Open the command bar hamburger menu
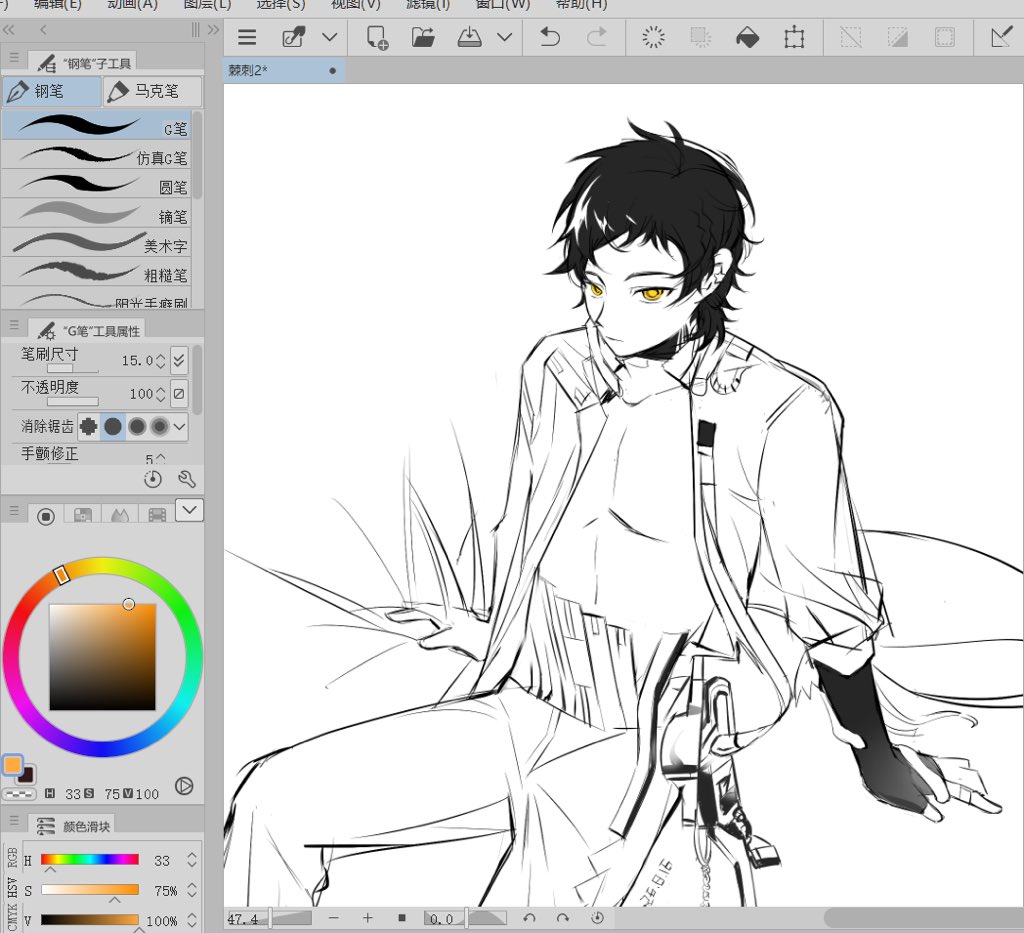The width and height of the screenshot is (1024, 933). [x=247, y=37]
